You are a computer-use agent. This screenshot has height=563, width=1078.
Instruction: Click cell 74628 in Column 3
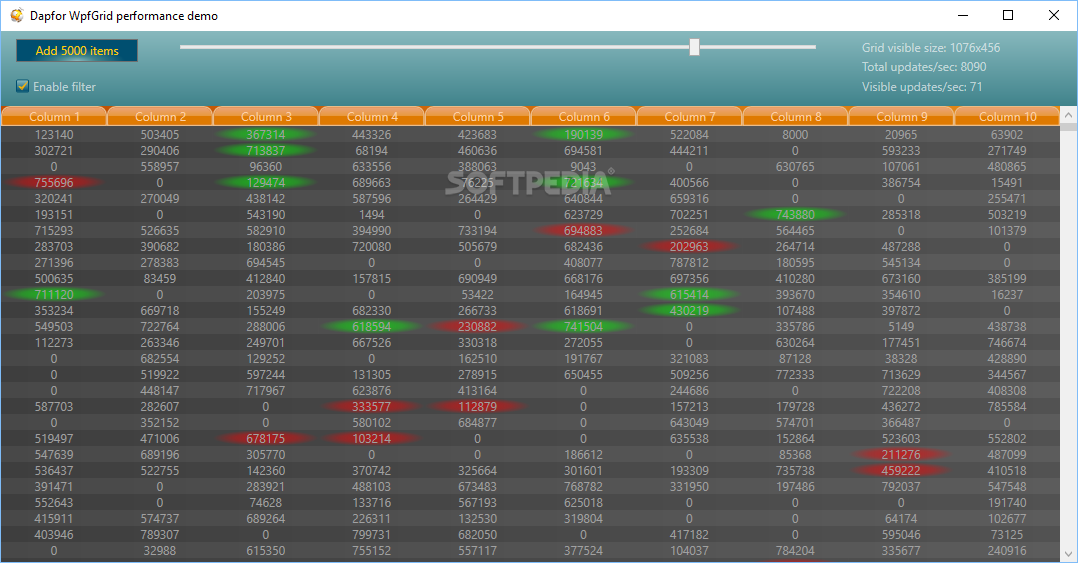(x=266, y=503)
